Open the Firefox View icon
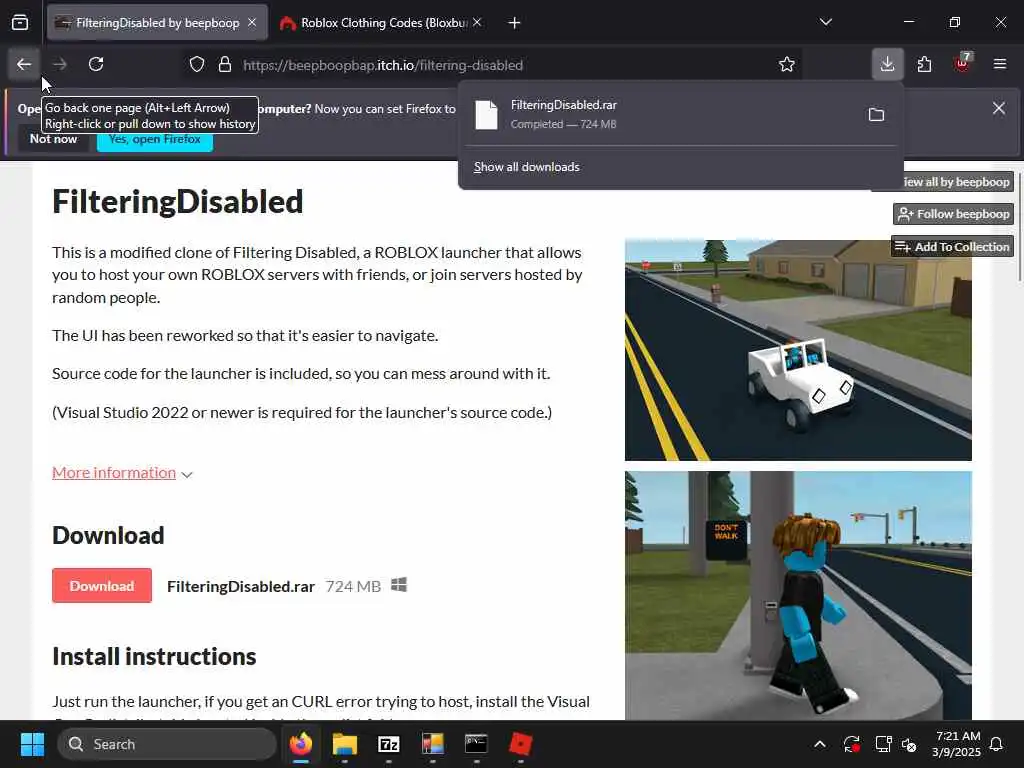This screenshot has width=1024, height=768. point(20,23)
